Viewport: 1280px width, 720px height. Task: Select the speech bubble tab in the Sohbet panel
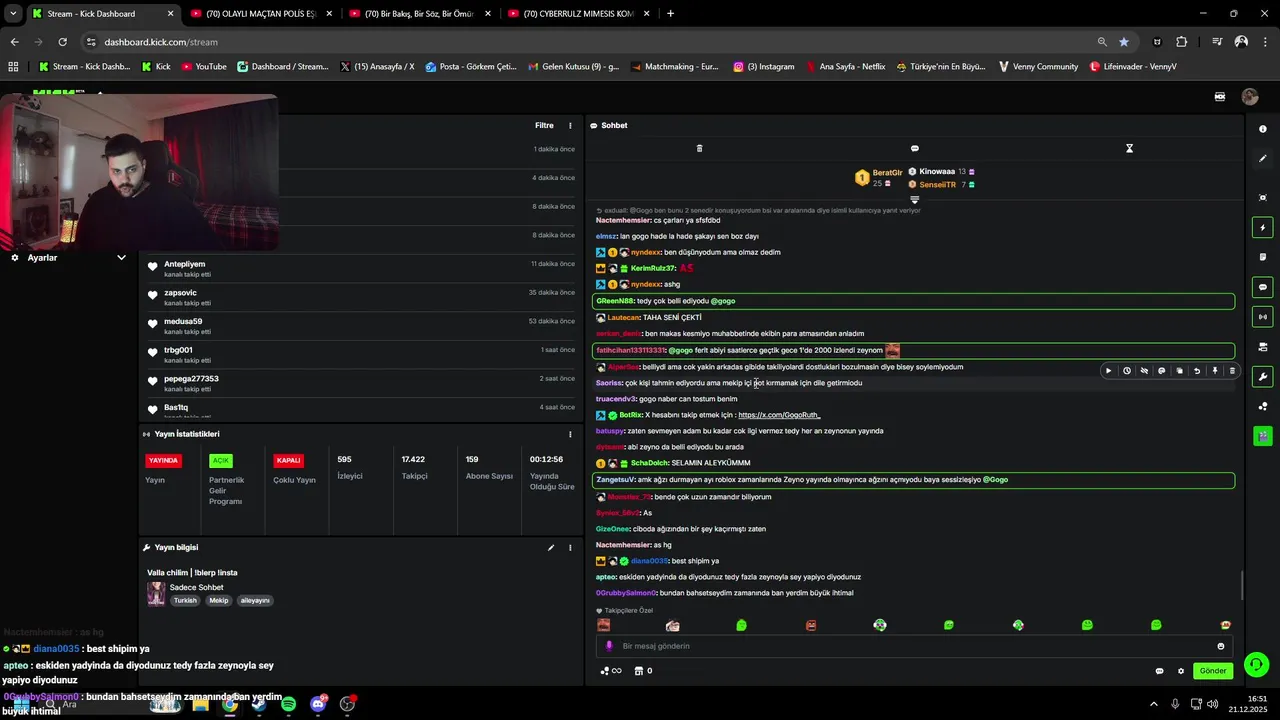[914, 148]
